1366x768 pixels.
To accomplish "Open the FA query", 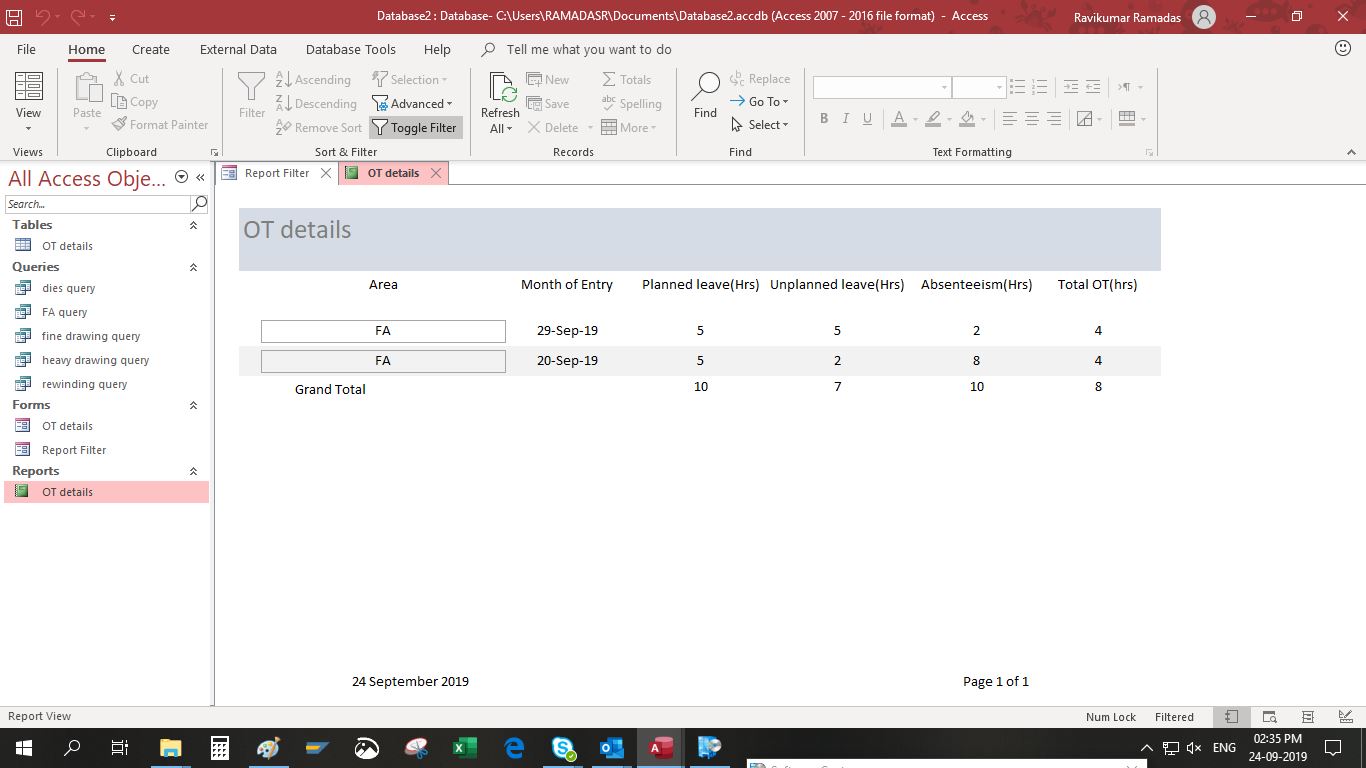I will [x=65, y=312].
